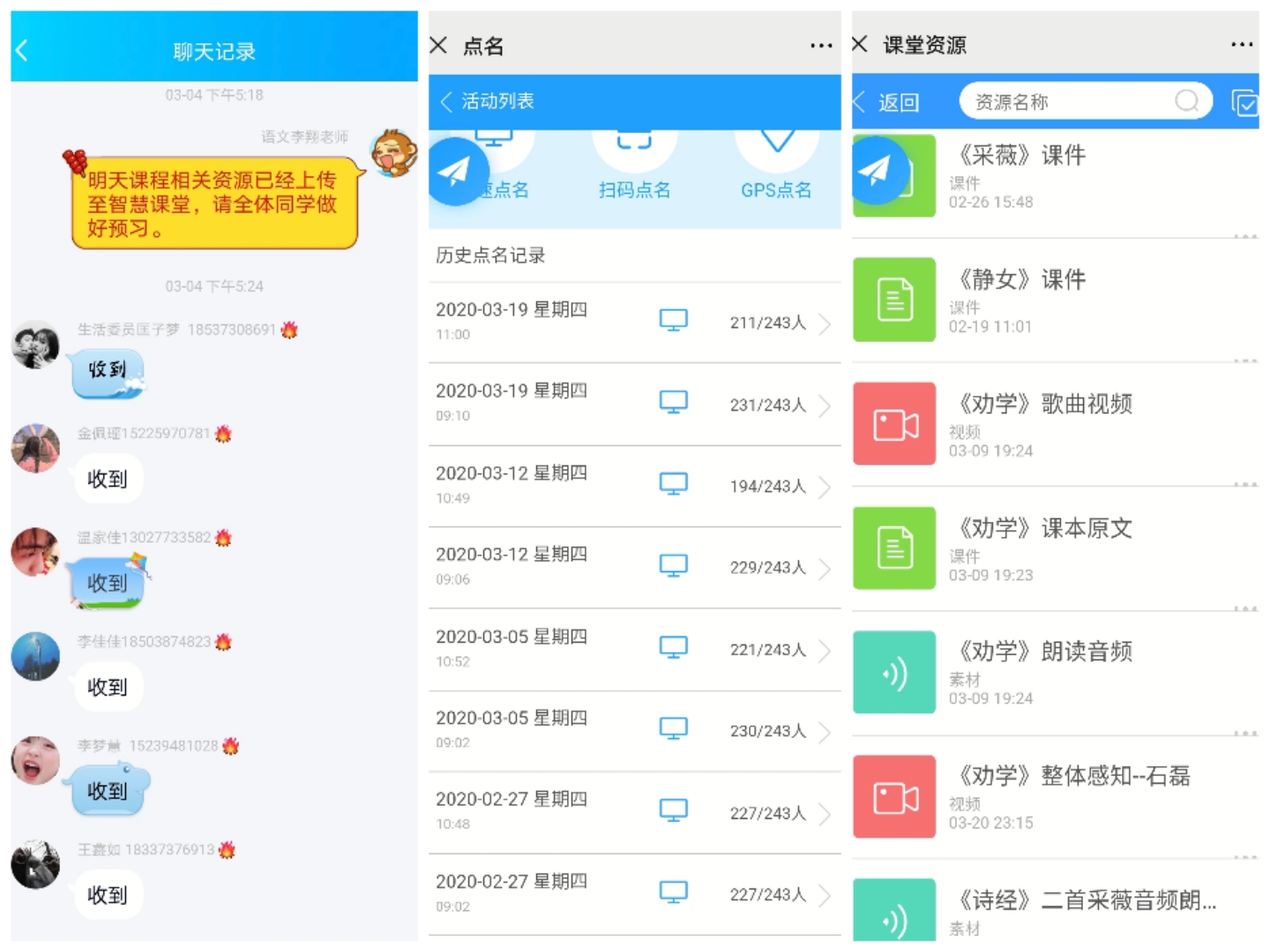Image resolution: width=1270 pixels, height=952 pixels.
Task: Open 《静女》课件 document icon
Action: point(893,300)
